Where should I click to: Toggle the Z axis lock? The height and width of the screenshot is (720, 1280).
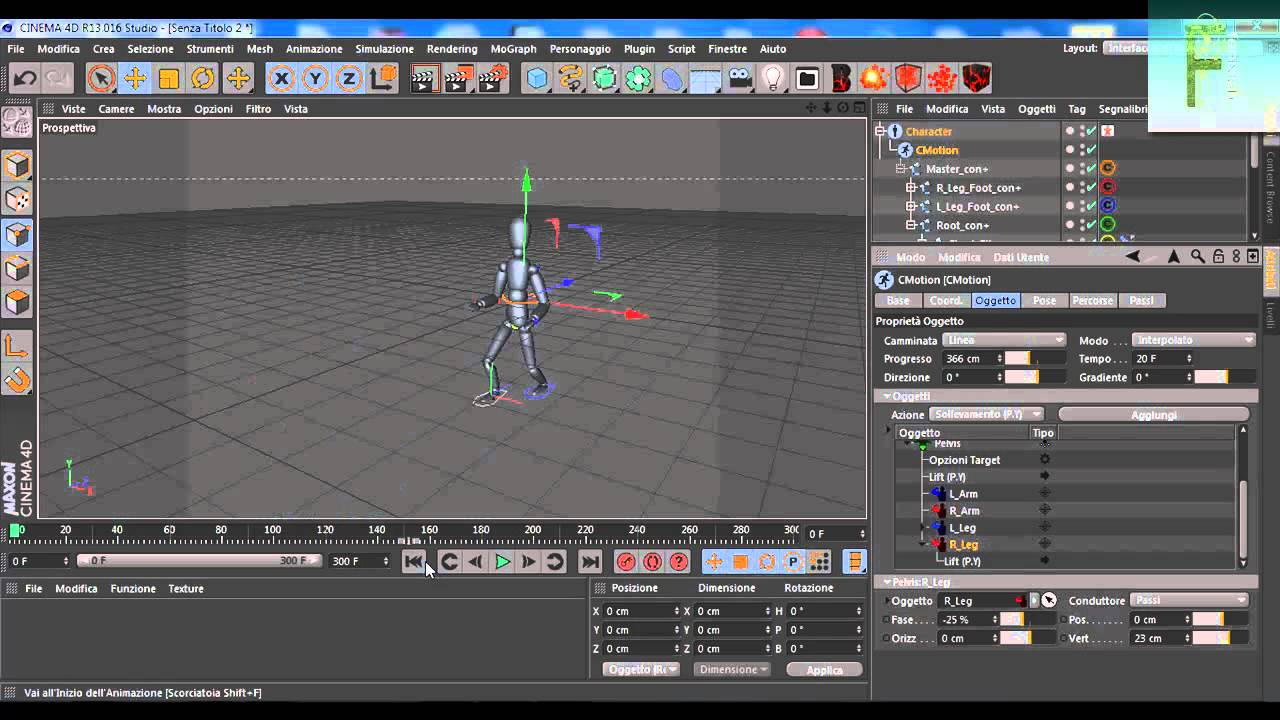coord(349,78)
